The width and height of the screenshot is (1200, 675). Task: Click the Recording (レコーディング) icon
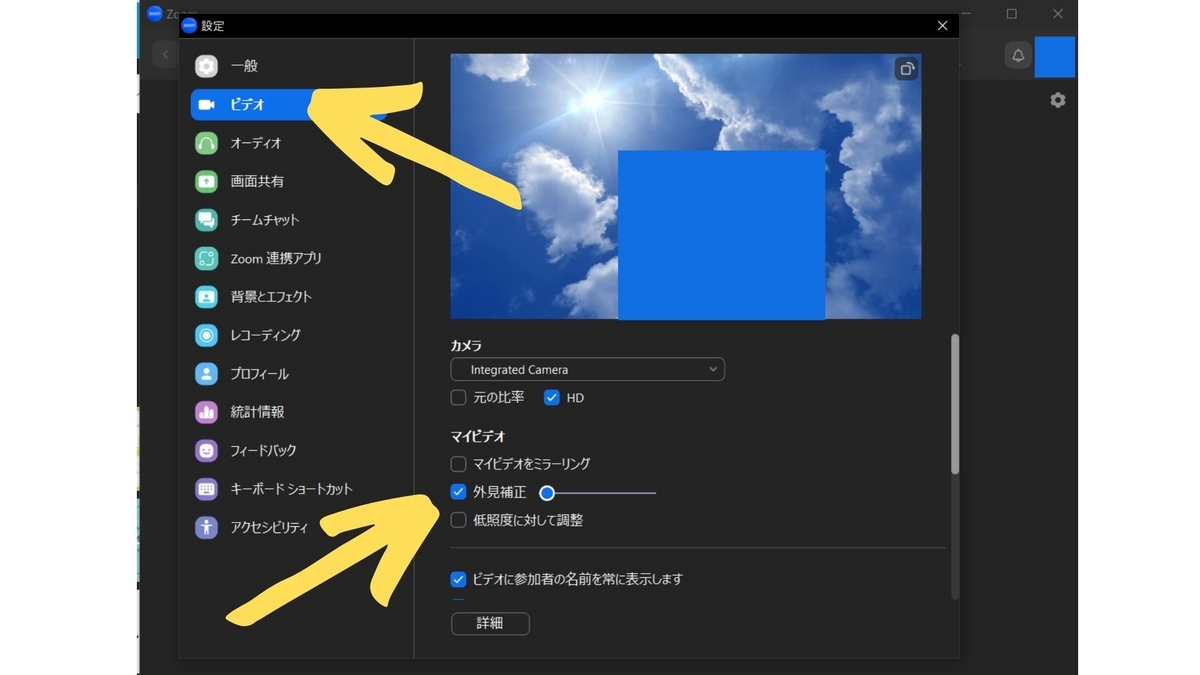(x=206, y=336)
